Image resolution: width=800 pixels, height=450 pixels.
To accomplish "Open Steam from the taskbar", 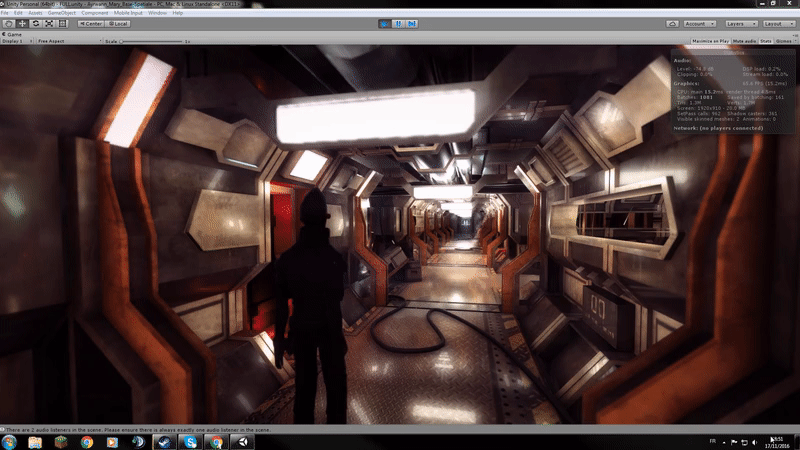I will click(164, 442).
